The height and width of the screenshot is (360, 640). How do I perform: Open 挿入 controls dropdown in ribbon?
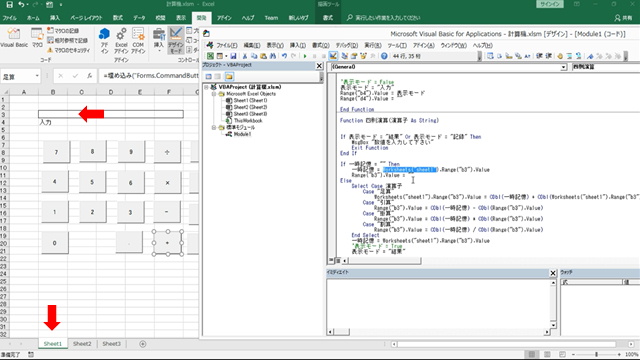159,40
